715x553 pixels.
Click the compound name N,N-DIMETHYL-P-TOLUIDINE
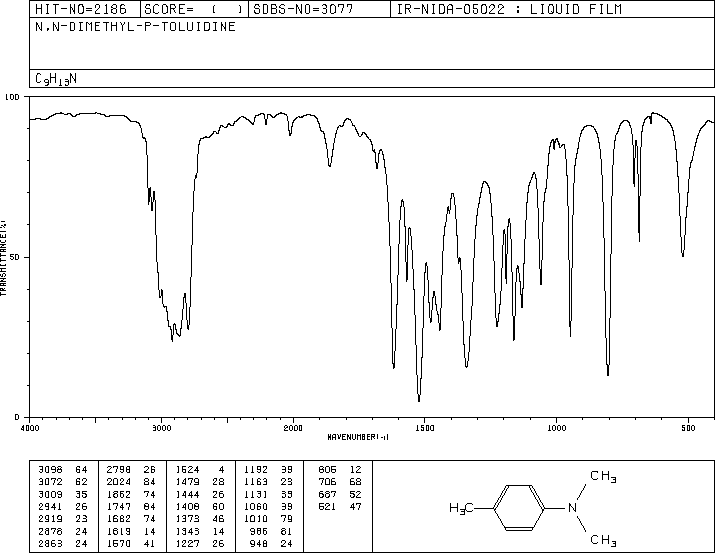click(135, 27)
